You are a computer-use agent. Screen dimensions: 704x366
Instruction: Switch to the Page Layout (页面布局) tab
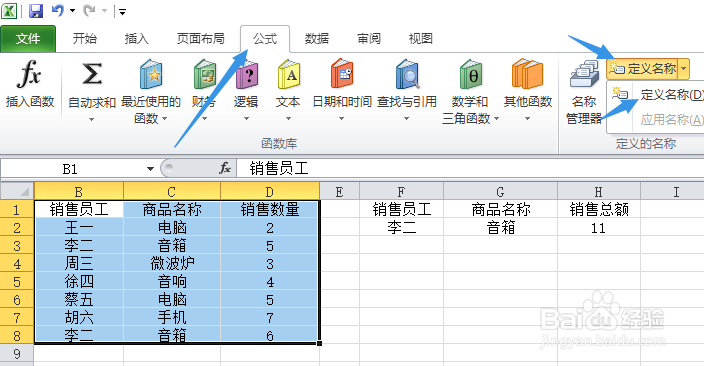click(201, 39)
